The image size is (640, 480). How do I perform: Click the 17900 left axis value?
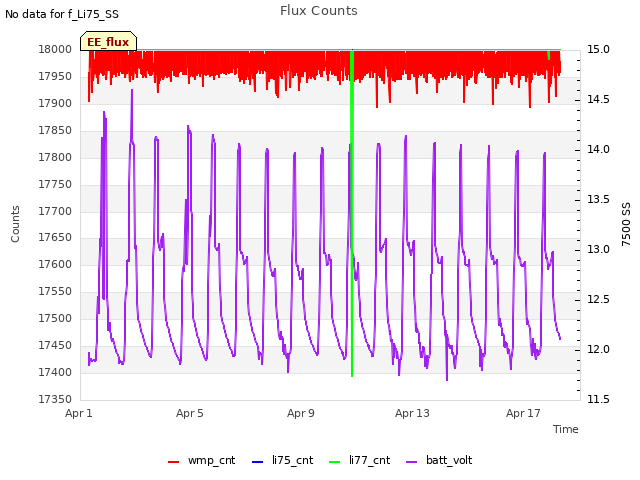click(x=55, y=103)
